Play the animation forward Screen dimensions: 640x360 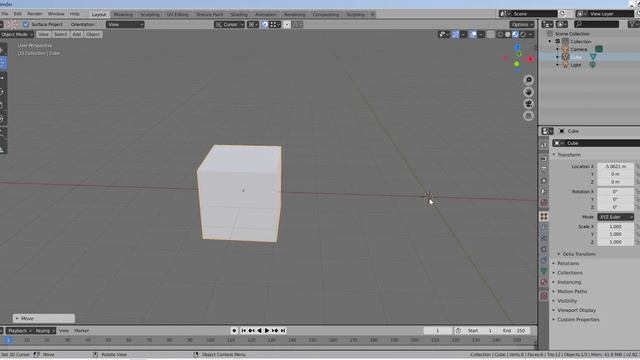coord(267,331)
